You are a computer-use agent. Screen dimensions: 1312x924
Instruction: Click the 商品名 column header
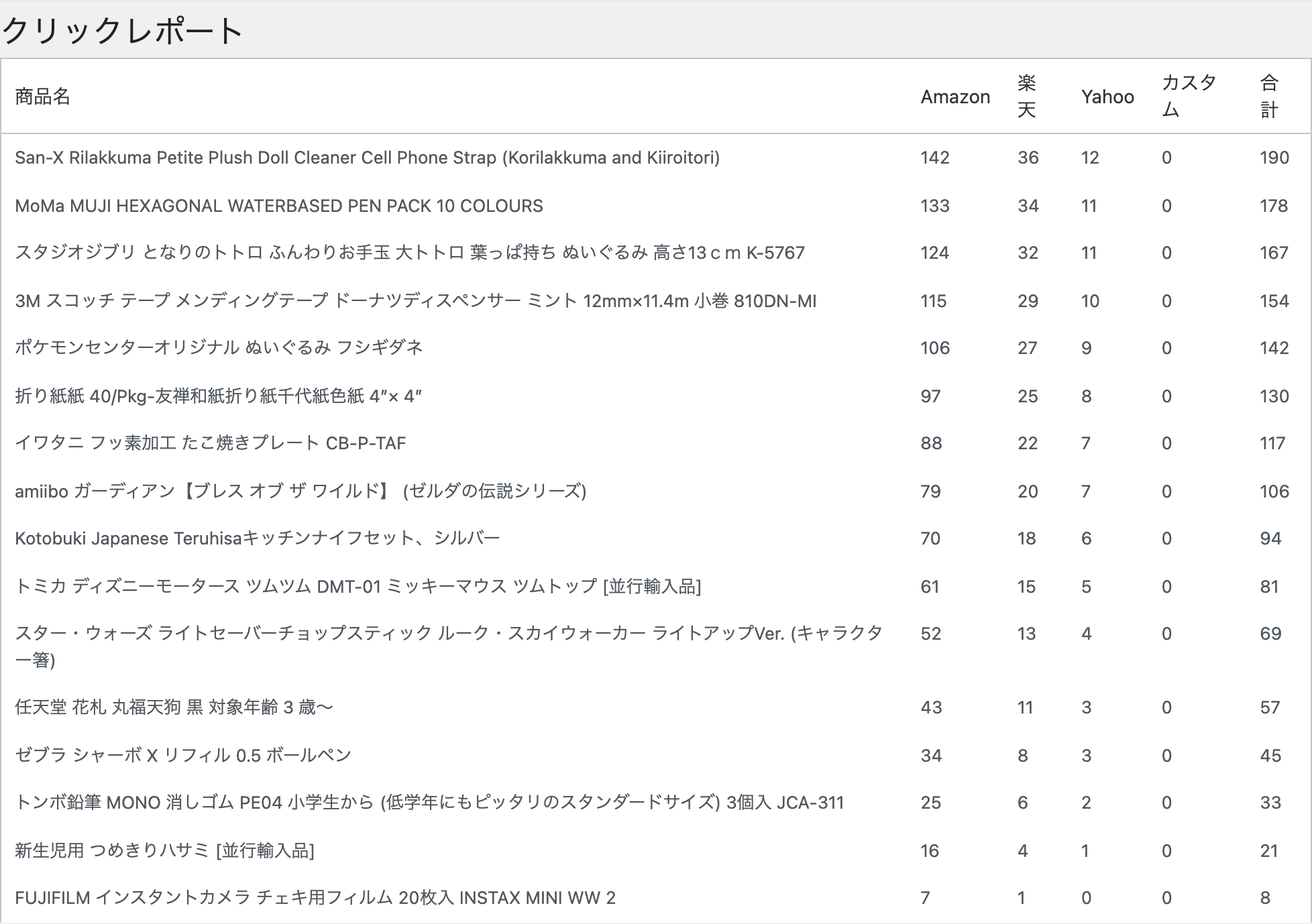pyautogui.click(x=43, y=97)
